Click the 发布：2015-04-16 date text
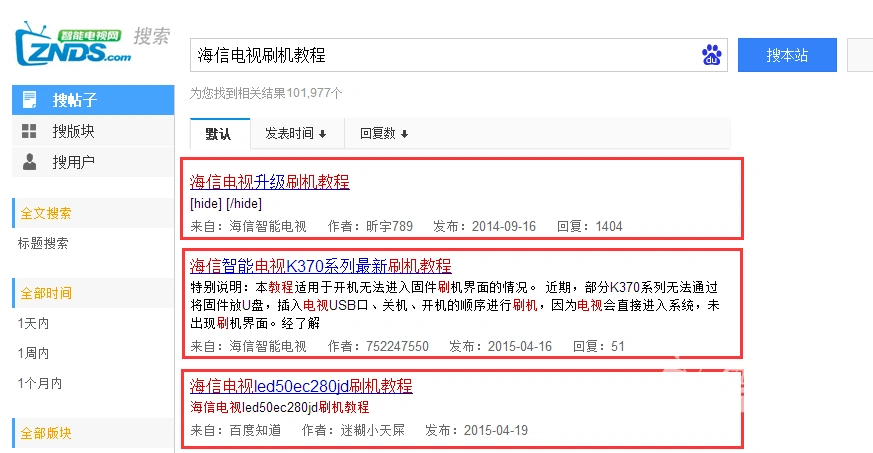This screenshot has width=873, height=453. point(501,347)
